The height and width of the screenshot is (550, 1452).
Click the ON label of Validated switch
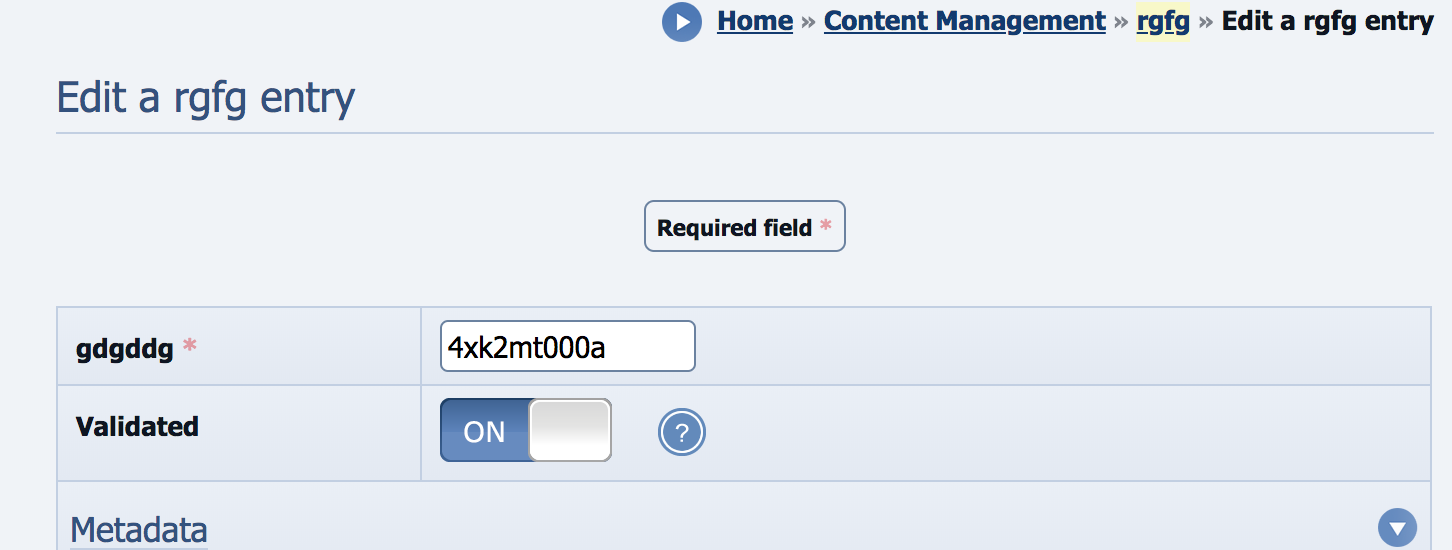click(x=485, y=431)
